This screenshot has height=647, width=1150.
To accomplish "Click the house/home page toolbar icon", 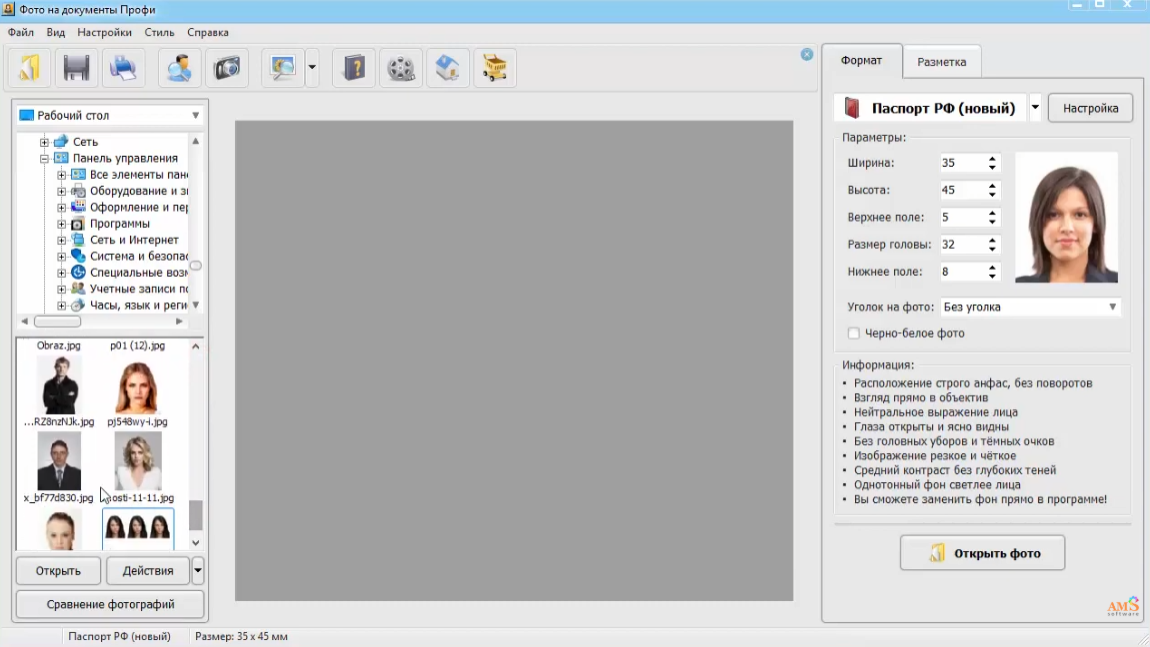I will [x=448, y=68].
